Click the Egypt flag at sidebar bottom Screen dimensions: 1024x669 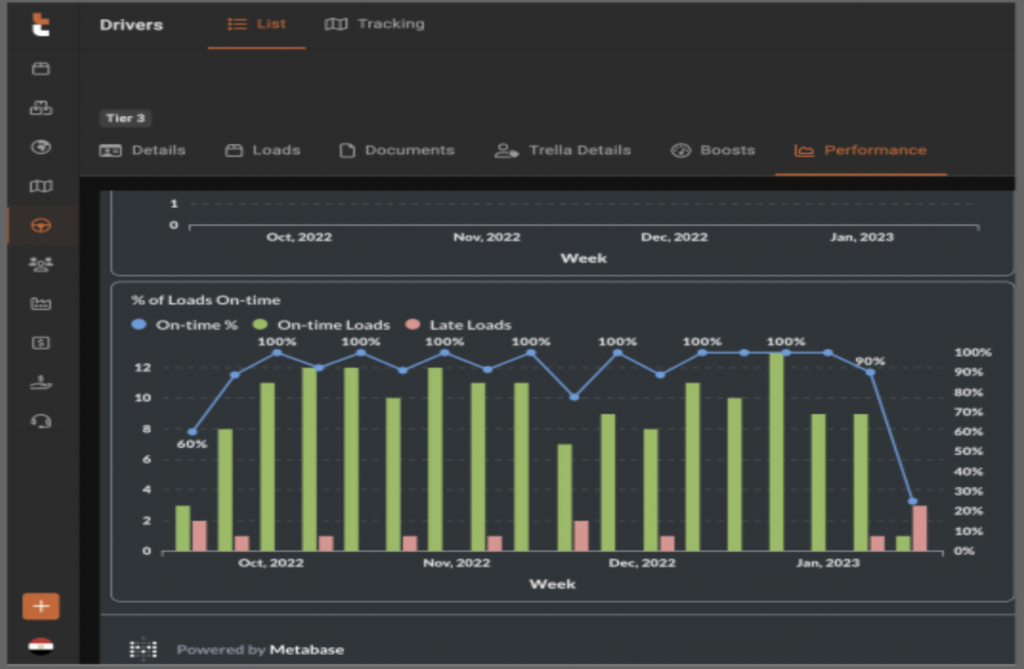40,647
